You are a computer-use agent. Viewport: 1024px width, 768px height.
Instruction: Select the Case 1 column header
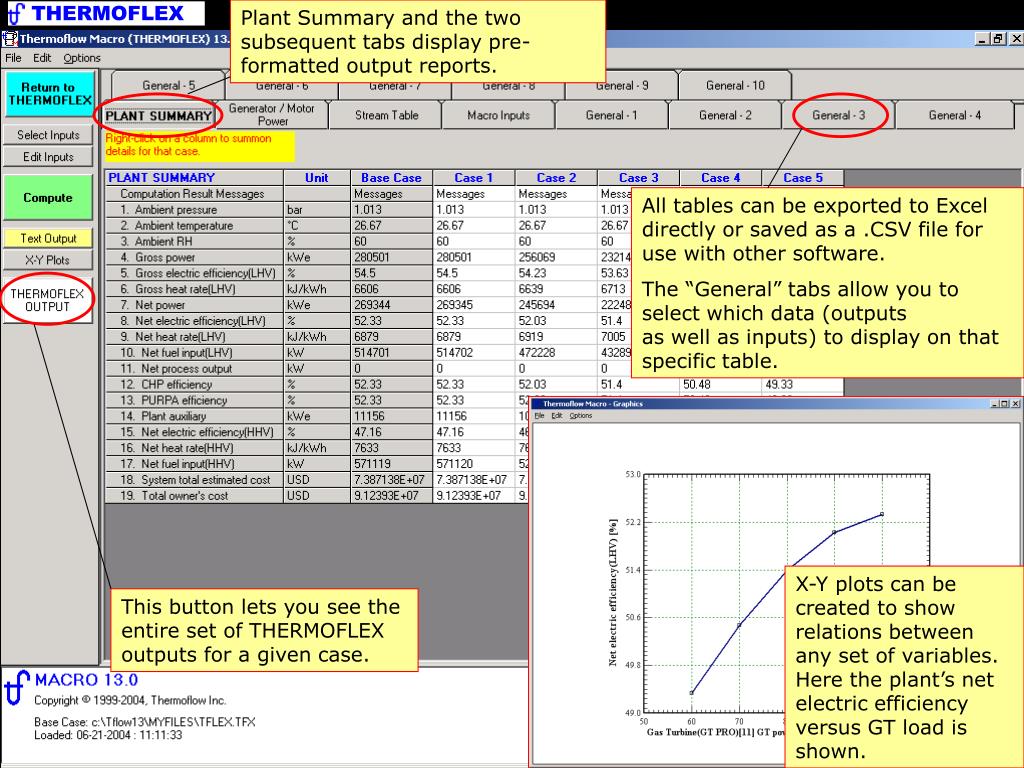click(473, 178)
